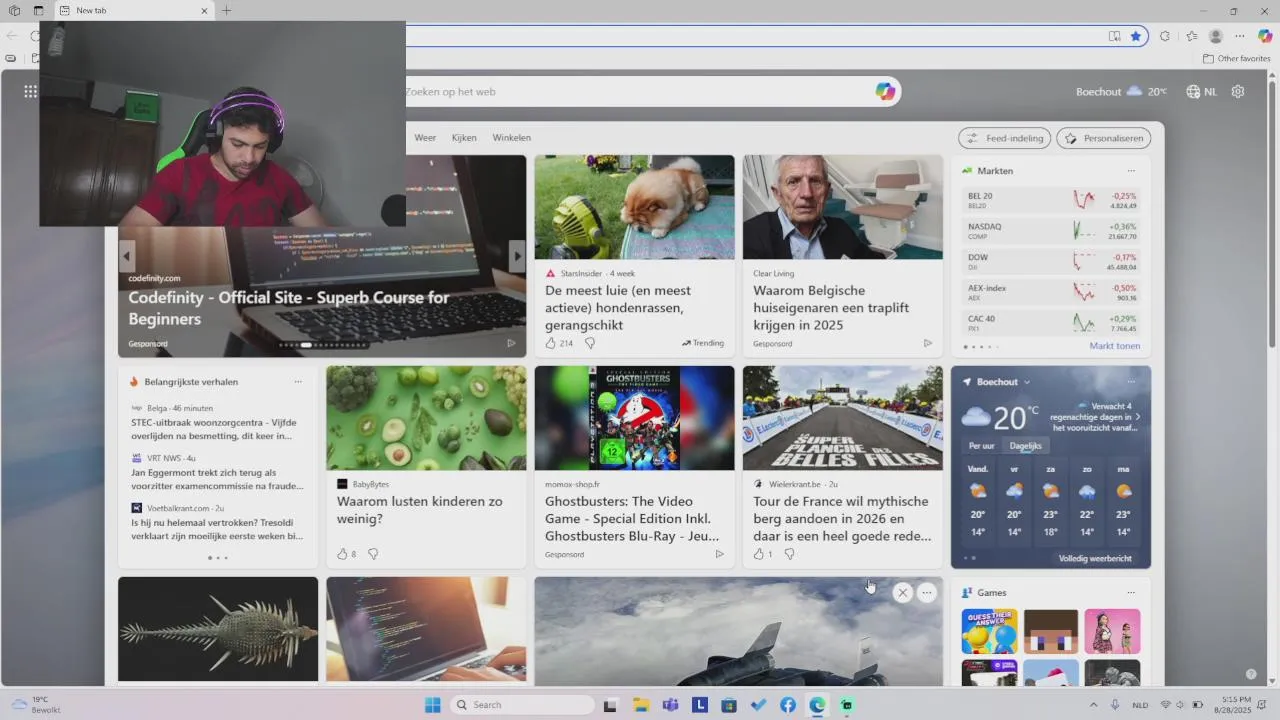Open the apps grid launcher icon
The image size is (1280, 720).
click(x=31, y=91)
